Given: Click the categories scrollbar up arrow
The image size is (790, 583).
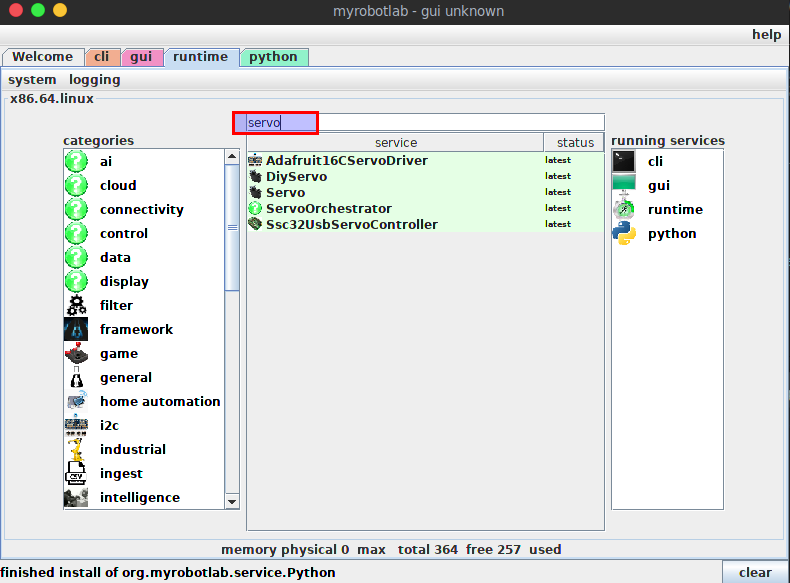Looking at the screenshot, I should click(x=232, y=156).
